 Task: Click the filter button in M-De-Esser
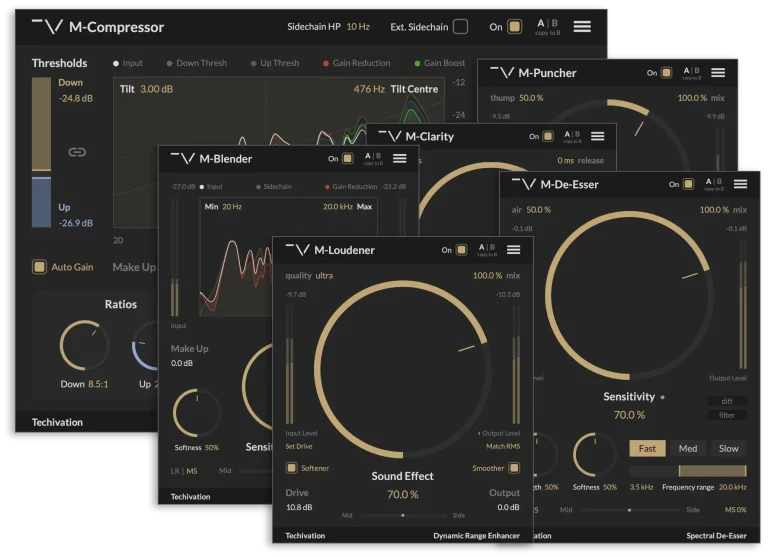click(727, 415)
